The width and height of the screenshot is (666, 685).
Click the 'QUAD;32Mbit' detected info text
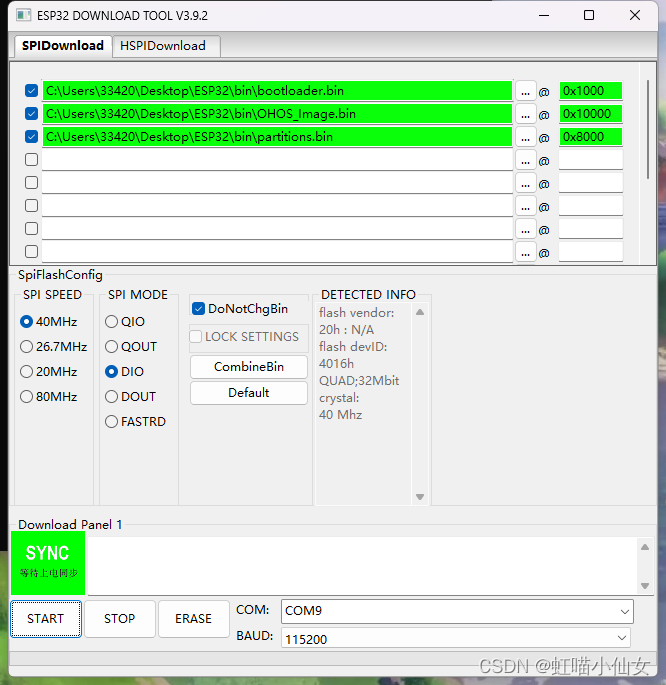click(x=359, y=381)
